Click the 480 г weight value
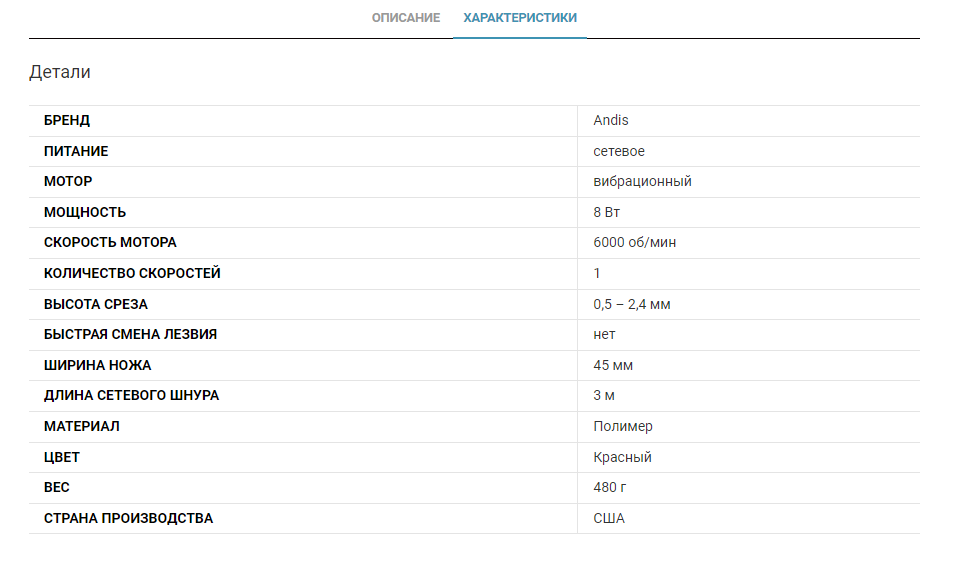Viewport: 966px width, 584px height. 610,487
